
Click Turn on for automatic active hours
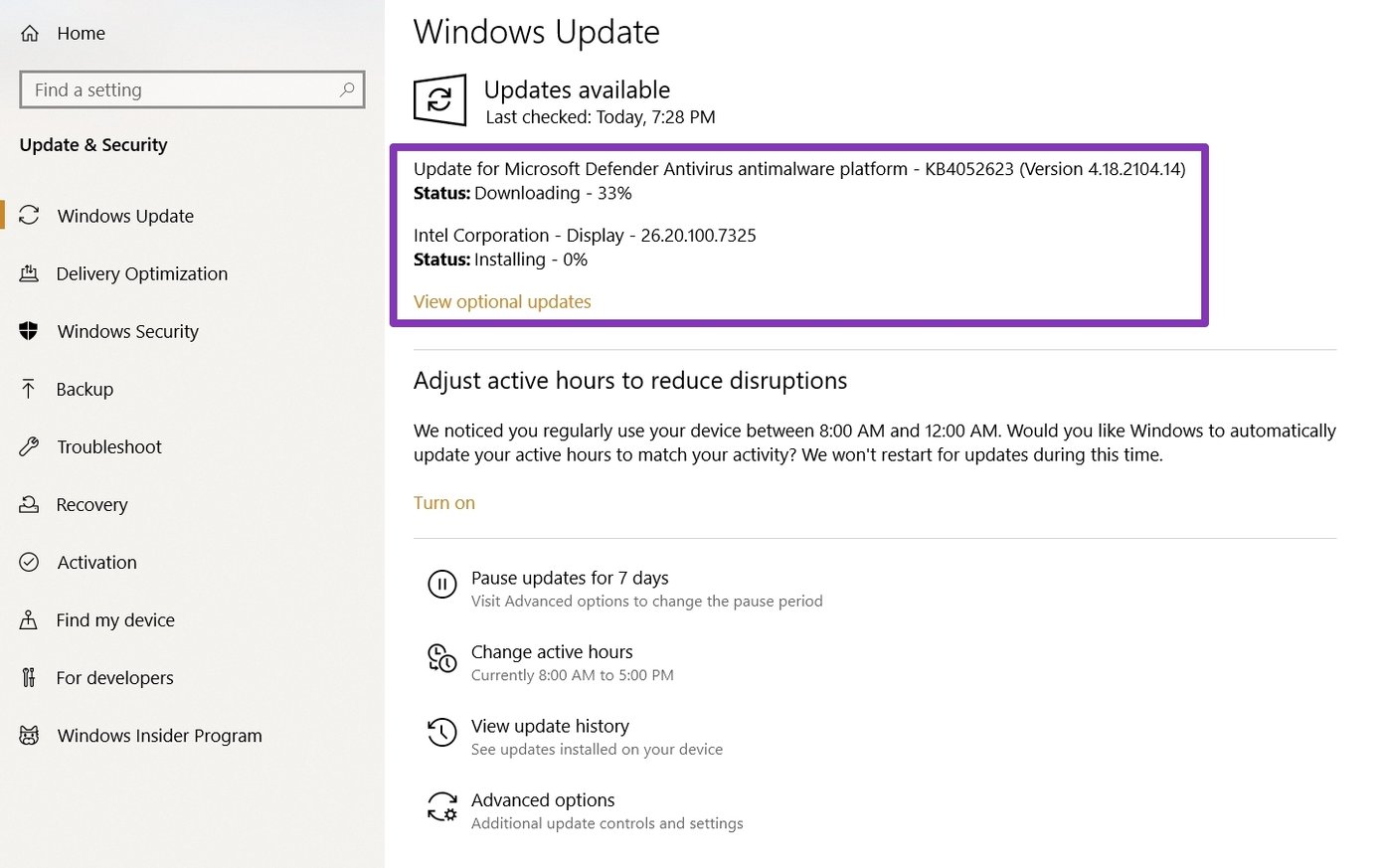pos(444,502)
